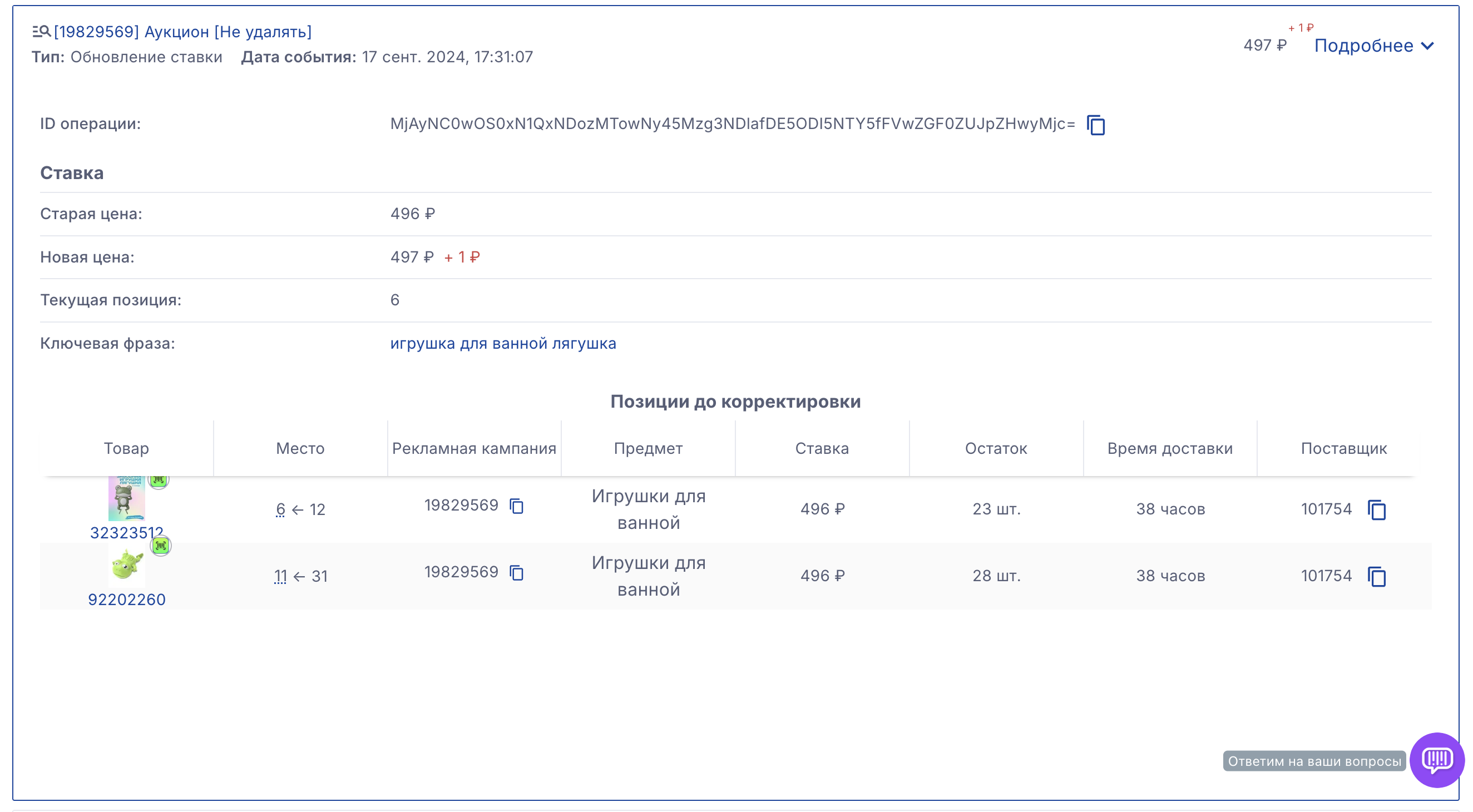Screen dimensions: 1473x812
Task: Click the barcode badge on product 92202260
Action: 161,546
